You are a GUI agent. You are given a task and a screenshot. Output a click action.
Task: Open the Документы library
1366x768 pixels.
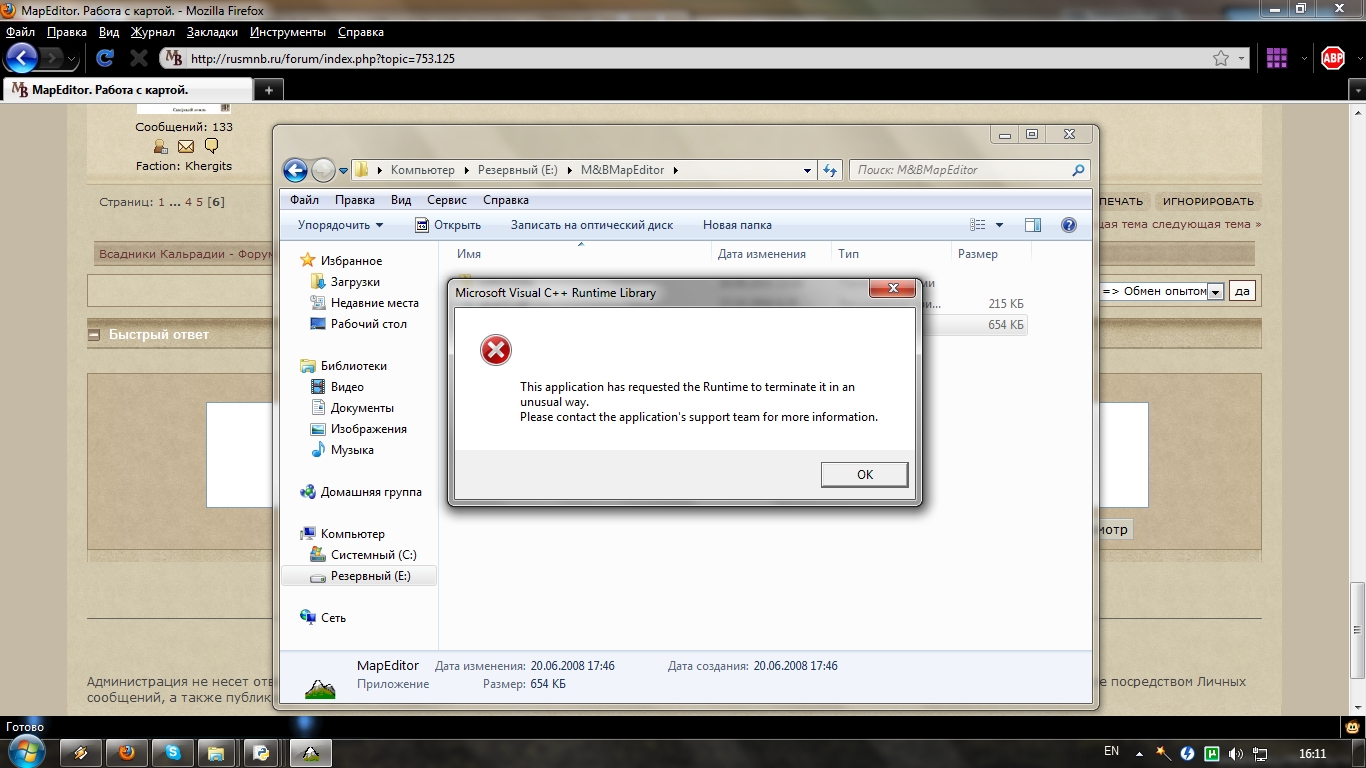point(362,408)
